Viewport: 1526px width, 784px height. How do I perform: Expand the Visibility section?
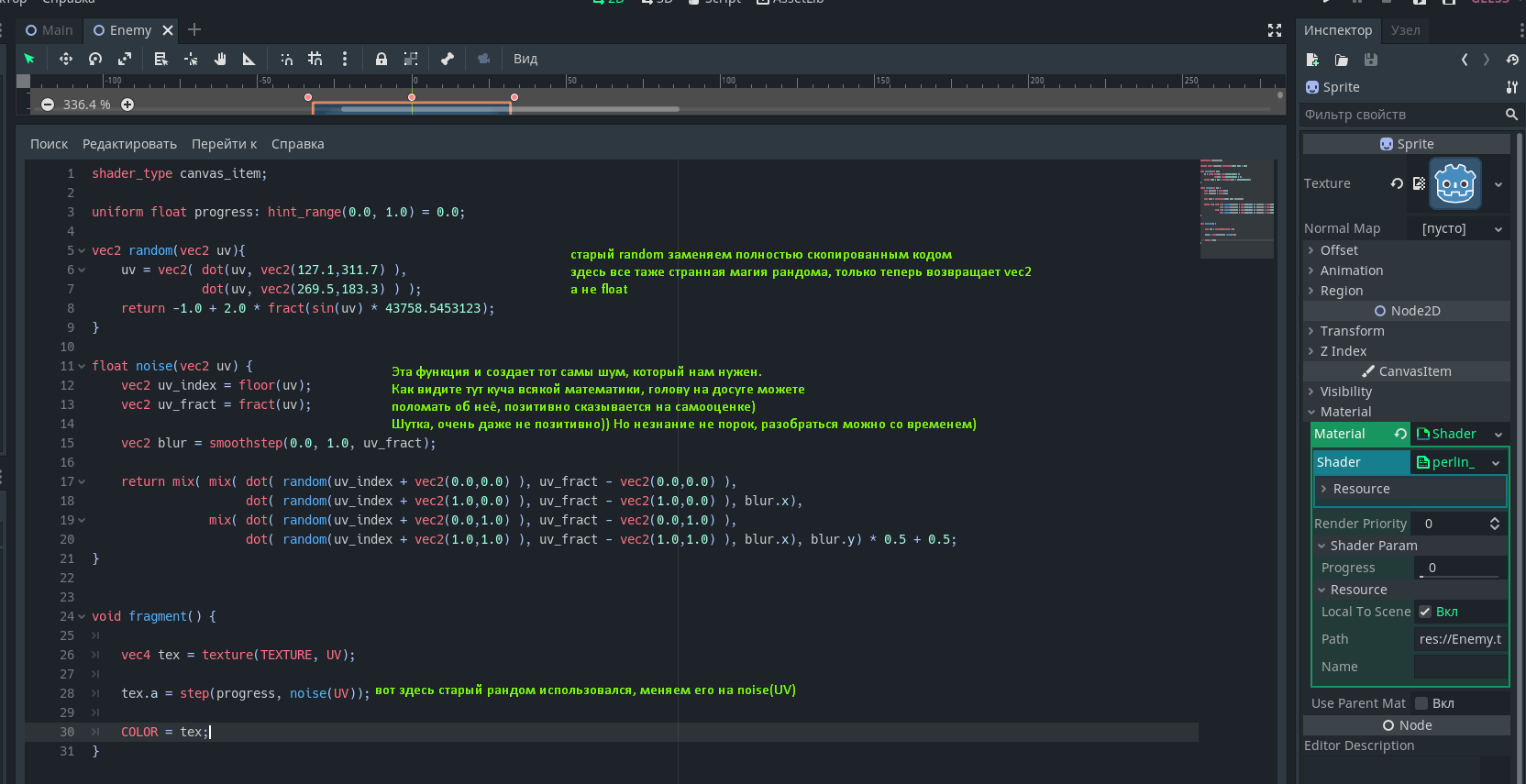(x=1345, y=392)
